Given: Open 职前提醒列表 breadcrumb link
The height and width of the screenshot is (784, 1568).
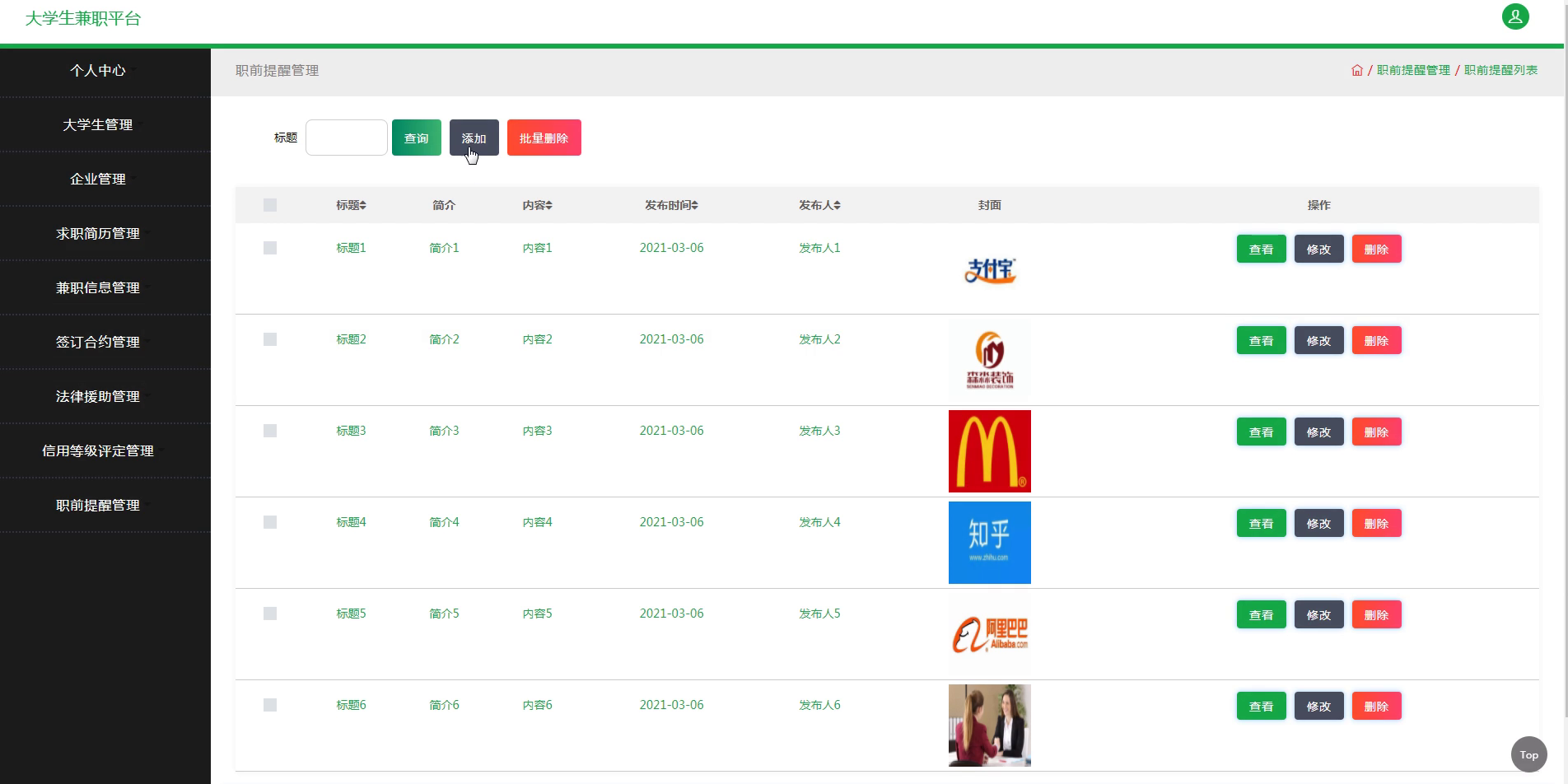Looking at the screenshot, I should pos(1501,70).
